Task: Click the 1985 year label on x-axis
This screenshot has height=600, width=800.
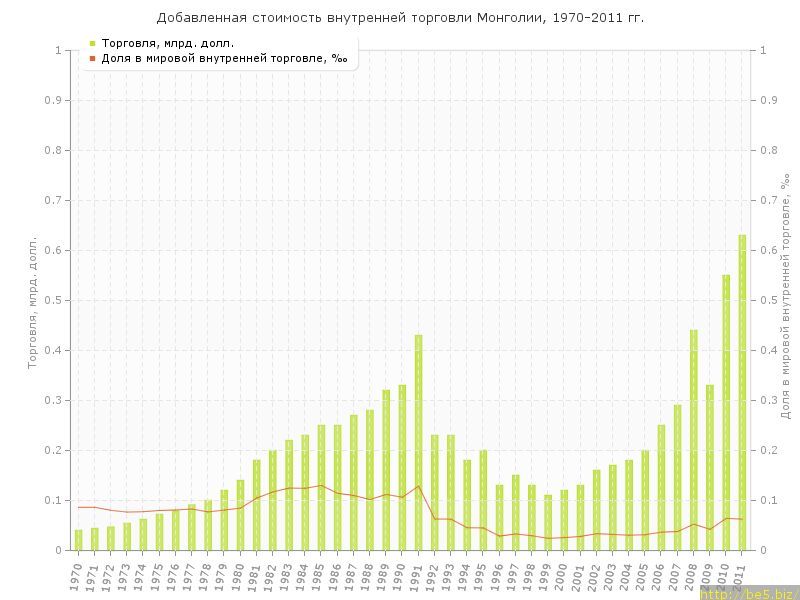Action: (x=319, y=577)
